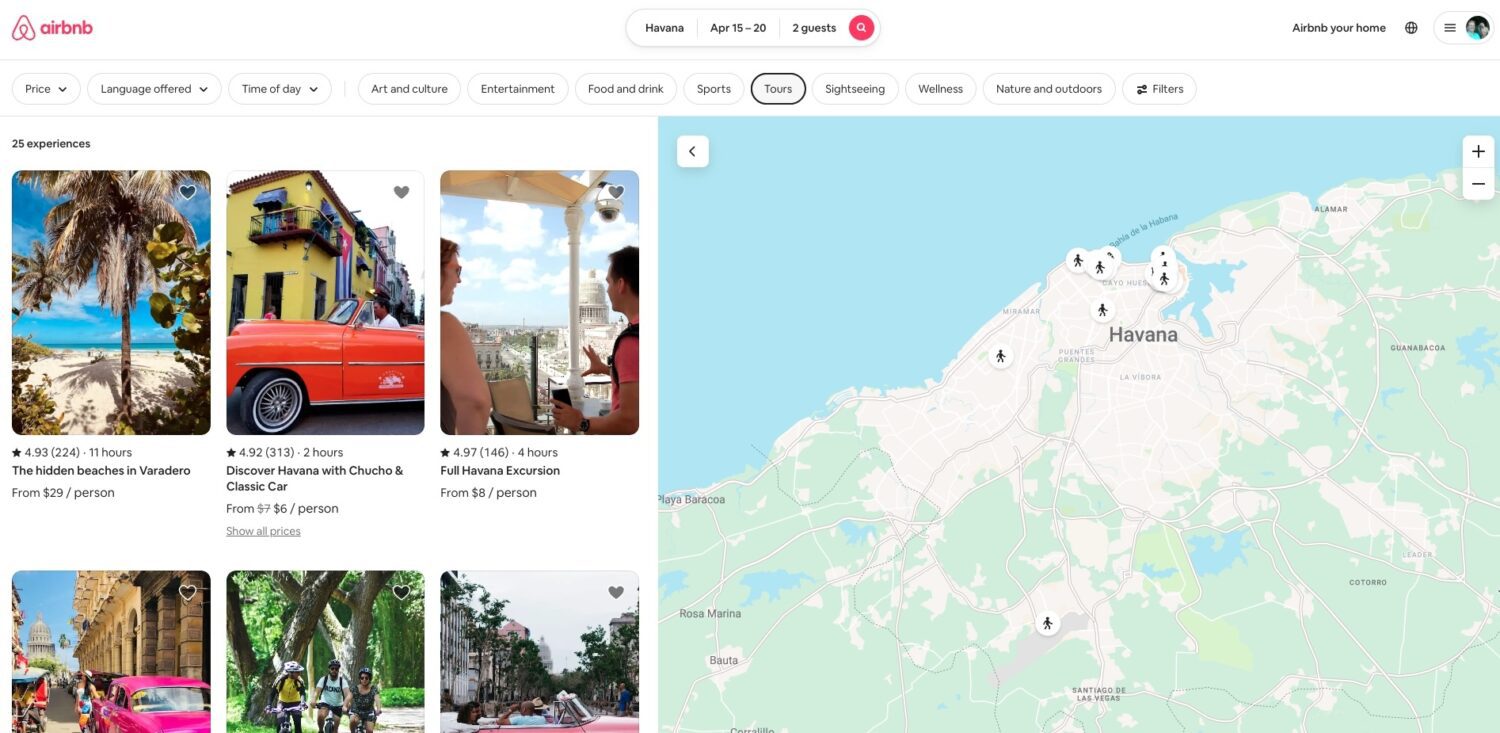Click the 'Airbnb your home' link
This screenshot has height=733, width=1500.
(x=1338, y=27)
